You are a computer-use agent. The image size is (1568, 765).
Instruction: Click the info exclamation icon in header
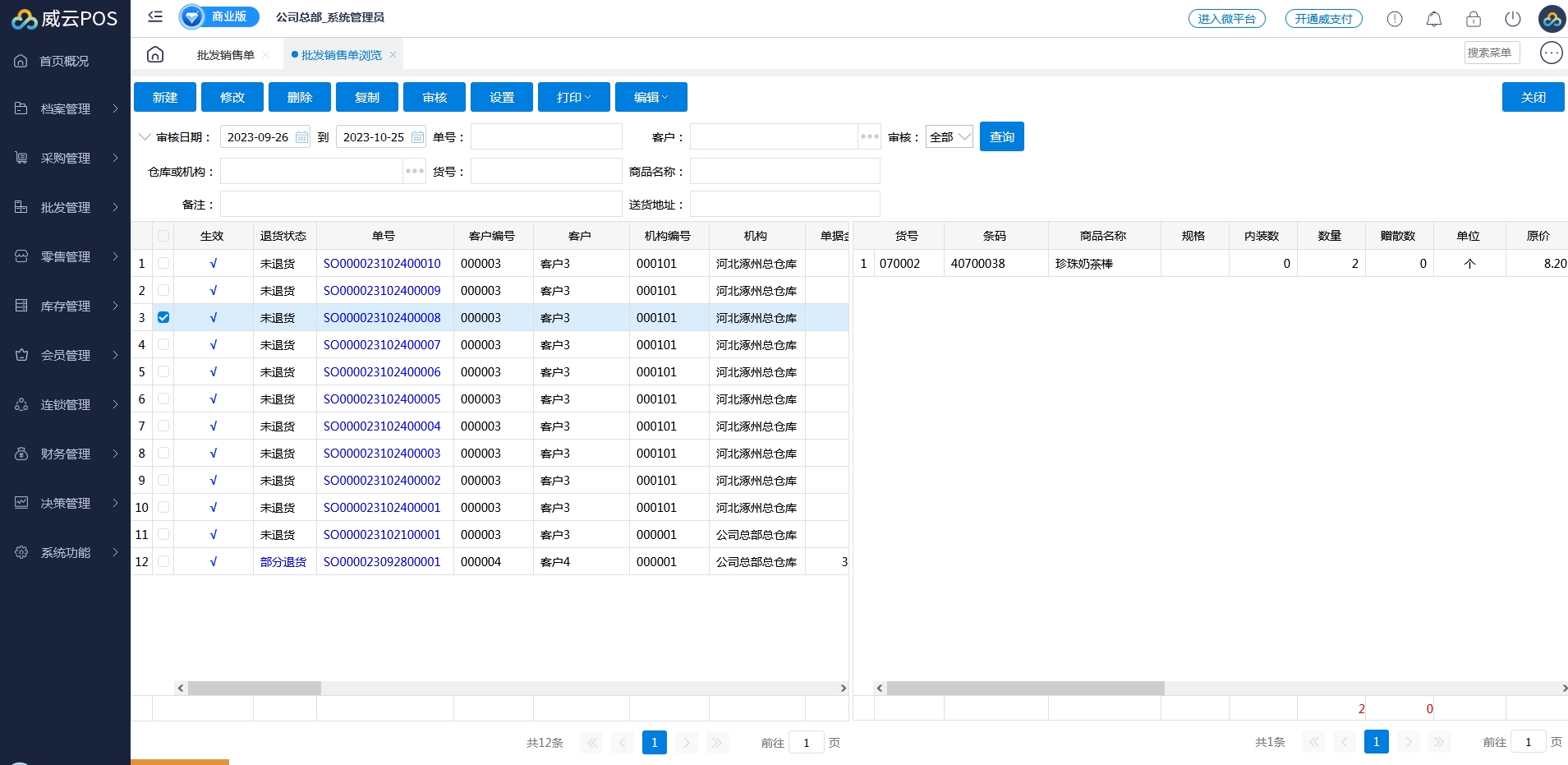1394,19
